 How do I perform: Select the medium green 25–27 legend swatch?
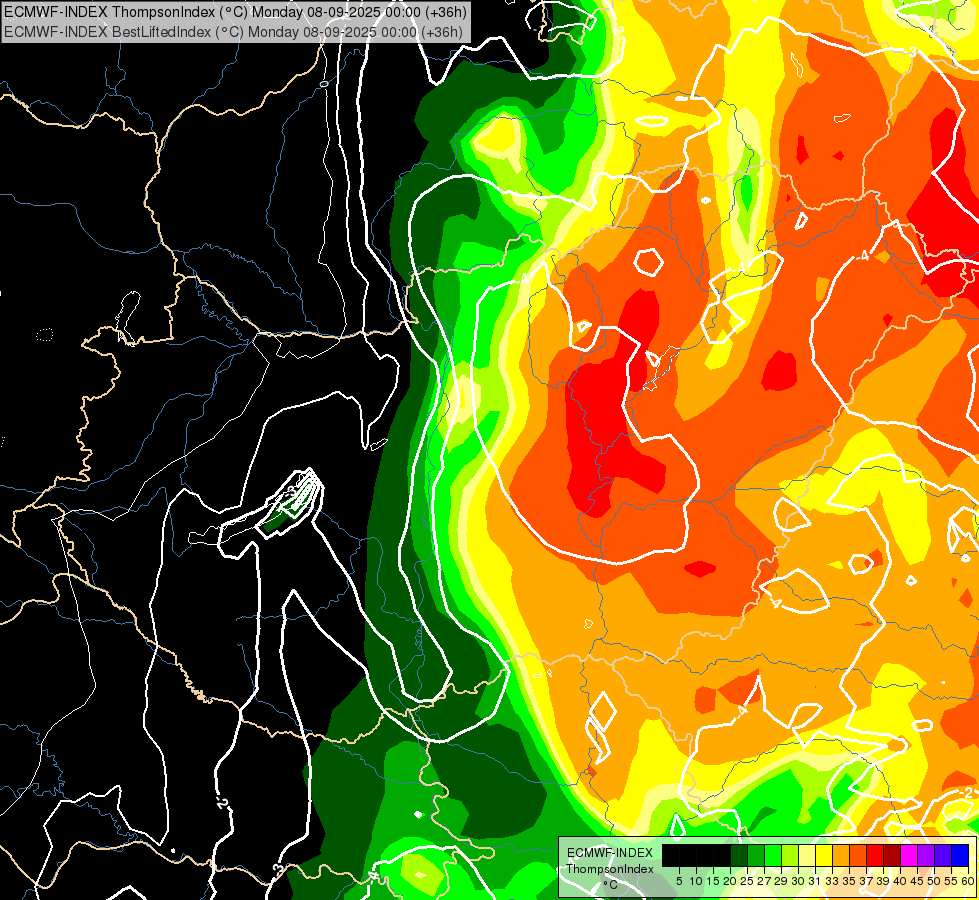click(756, 856)
